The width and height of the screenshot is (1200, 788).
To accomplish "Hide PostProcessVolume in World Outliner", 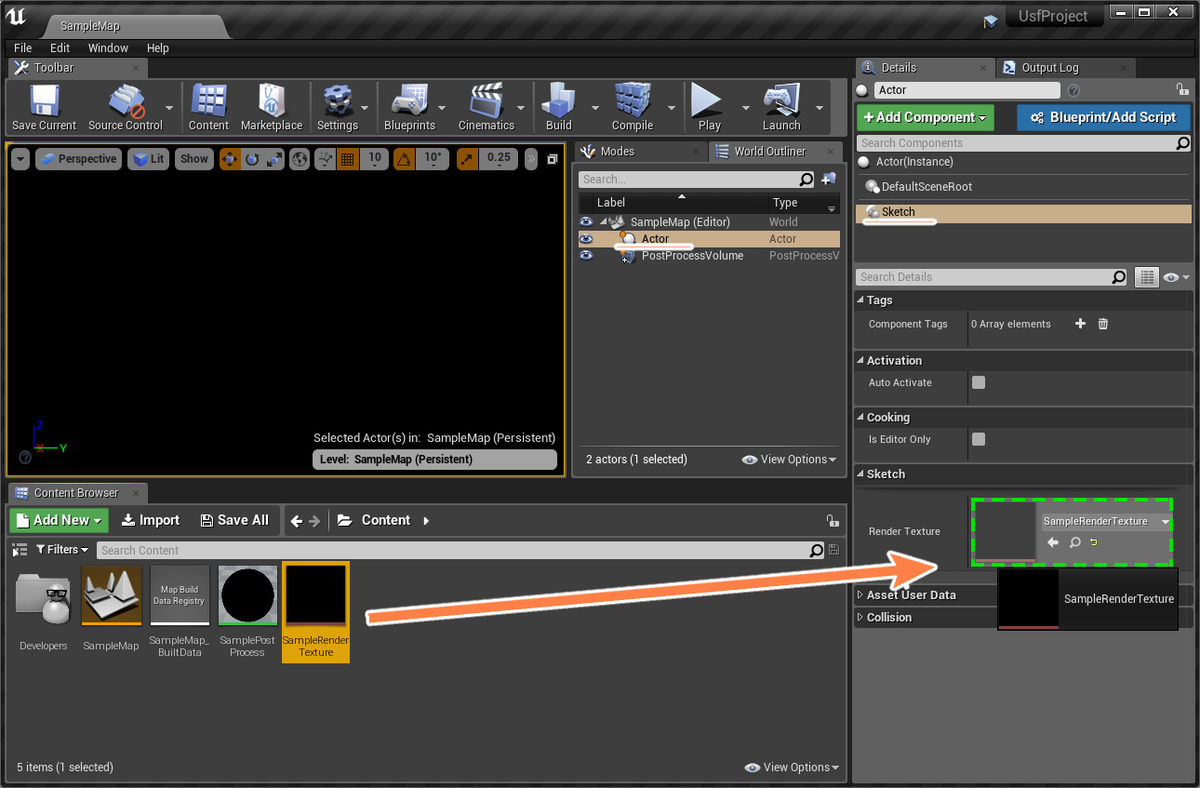I will click(x=586, y=256).
